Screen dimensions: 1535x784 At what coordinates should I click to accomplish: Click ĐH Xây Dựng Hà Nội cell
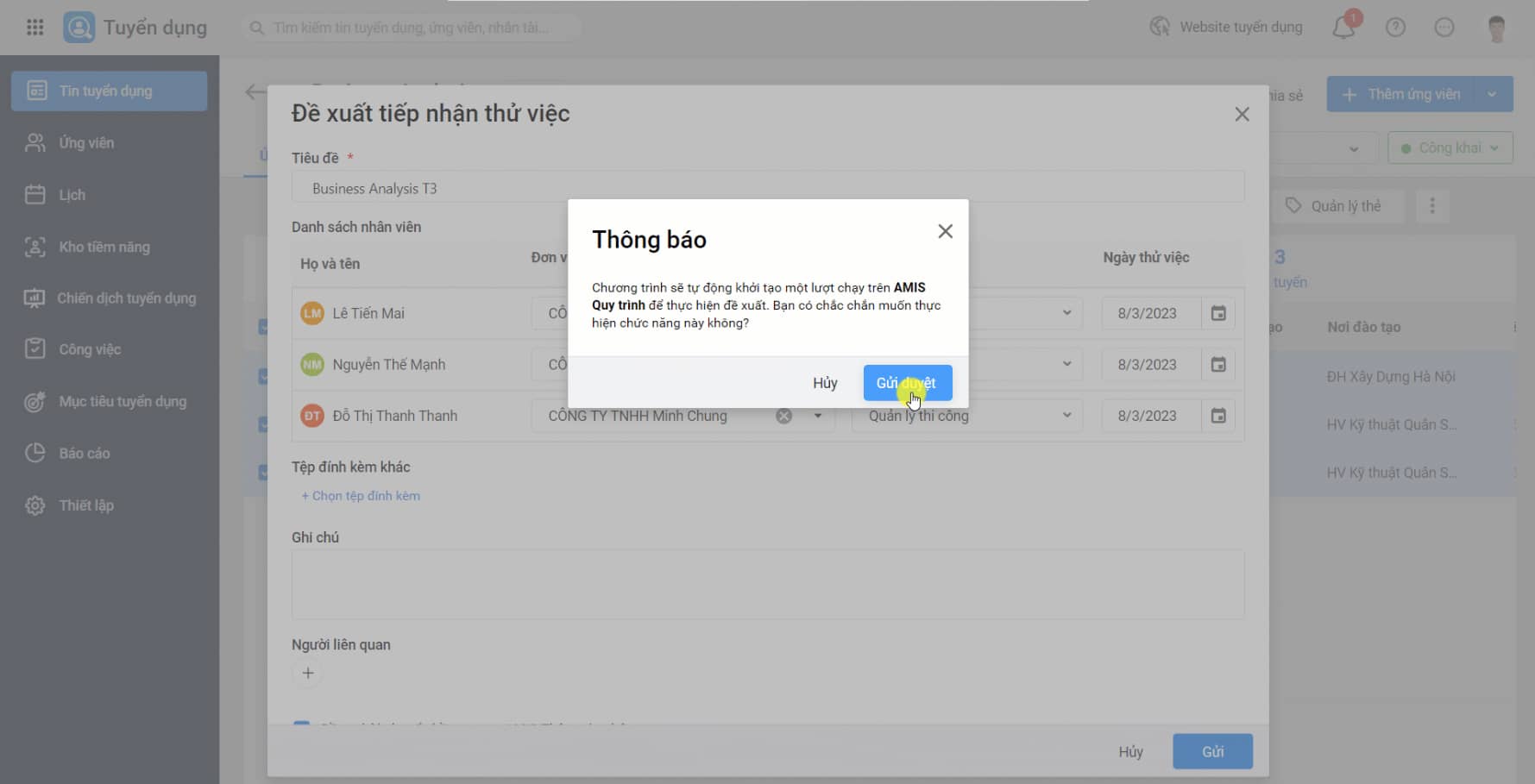pyautogui.click(x=1391, y=377)
